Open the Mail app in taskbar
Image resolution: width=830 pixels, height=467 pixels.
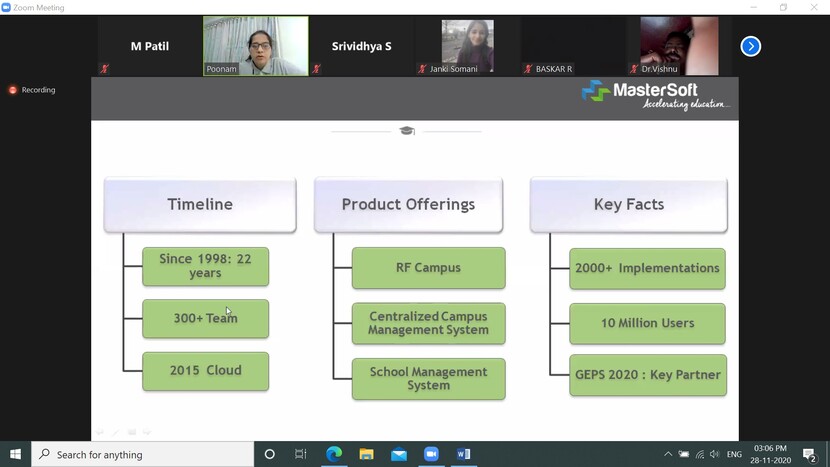[399, 454]
